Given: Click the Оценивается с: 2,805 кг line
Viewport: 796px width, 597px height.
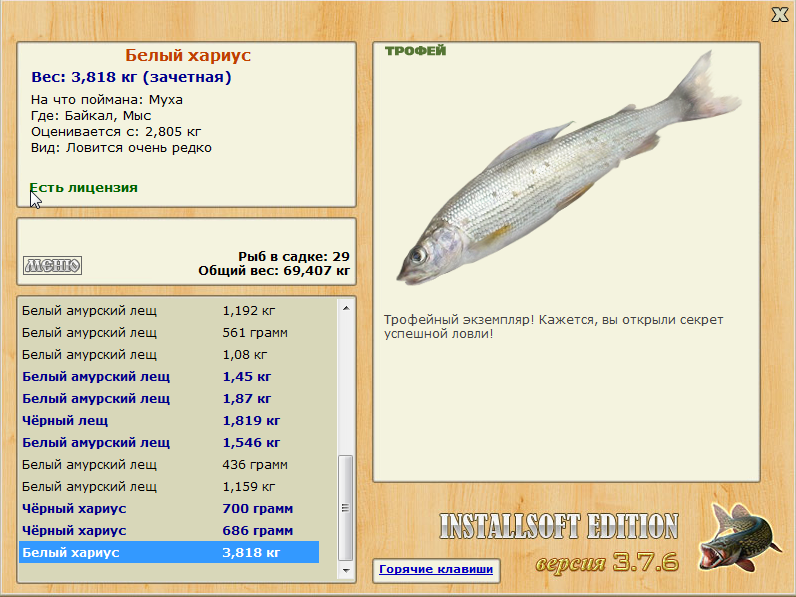Looking at the screenshot, I should (x=116, y=132).
